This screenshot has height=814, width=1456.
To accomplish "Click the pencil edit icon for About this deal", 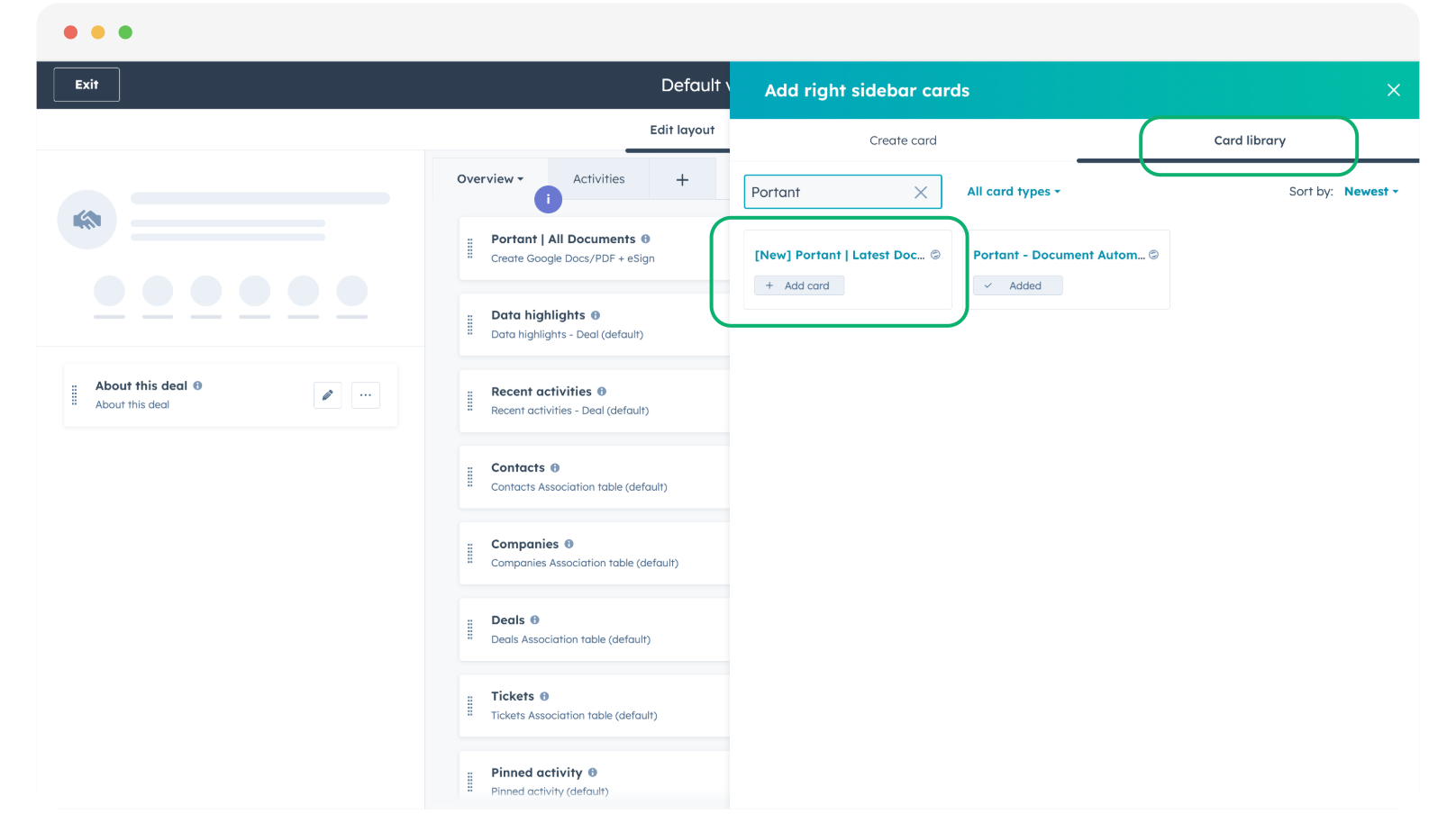I will click(327, 395).
